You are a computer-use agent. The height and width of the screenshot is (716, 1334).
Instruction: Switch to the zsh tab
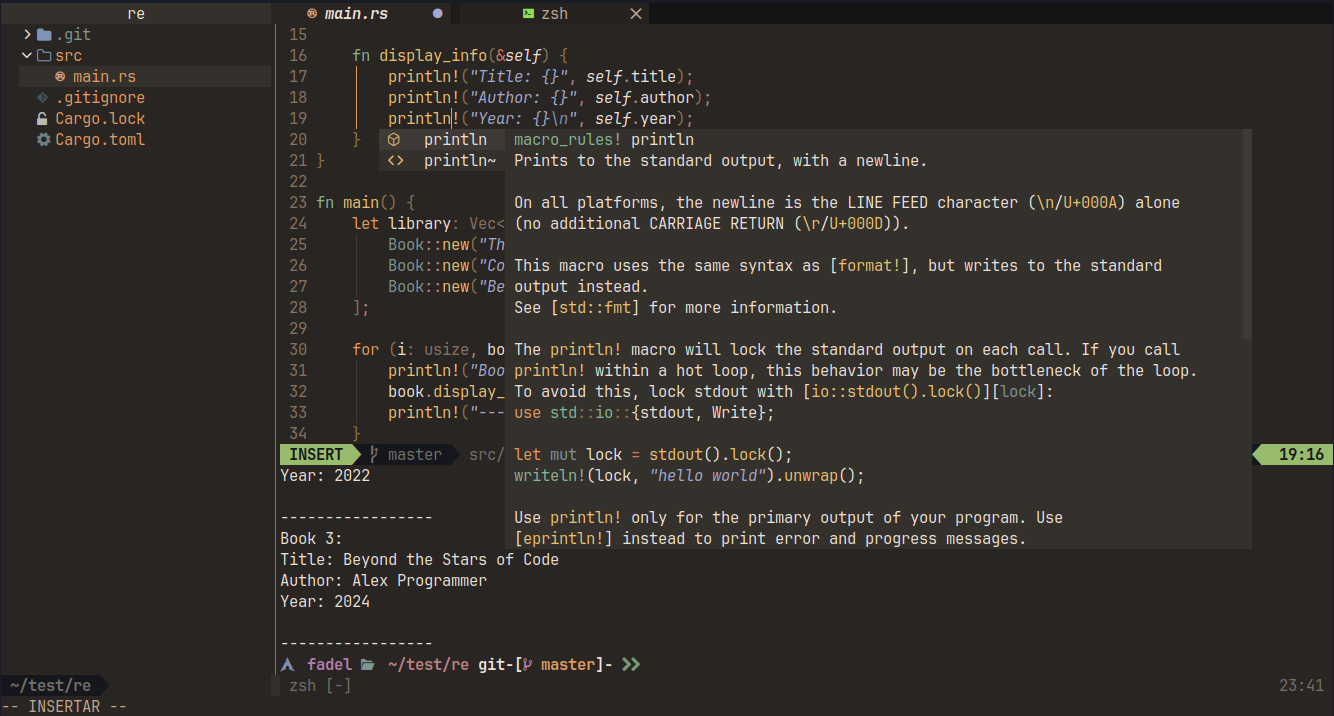pyautogui.click(x=554, y=13)
